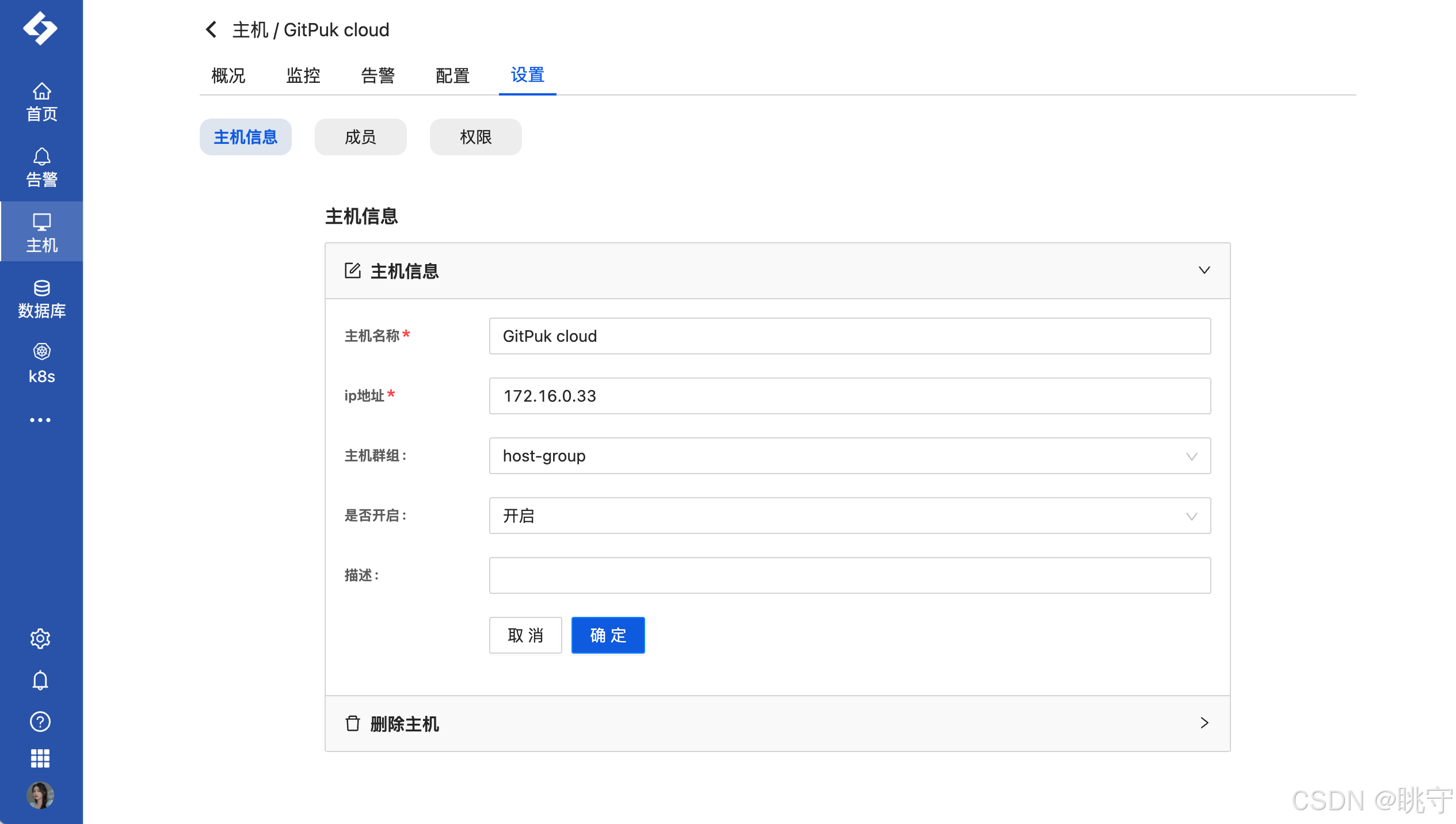Expand the 删除主机 panel chevron
The height and width of the screenshot is (824, 1456).
[x=1205, y=723]
